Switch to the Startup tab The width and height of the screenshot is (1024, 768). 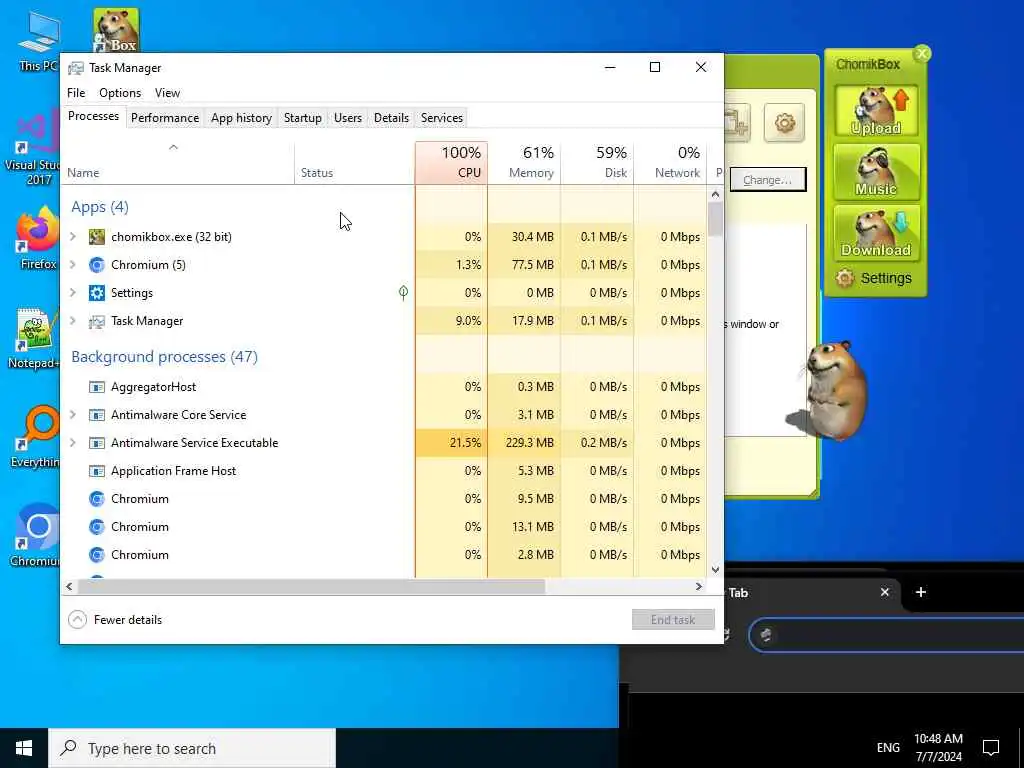[302, 118]
